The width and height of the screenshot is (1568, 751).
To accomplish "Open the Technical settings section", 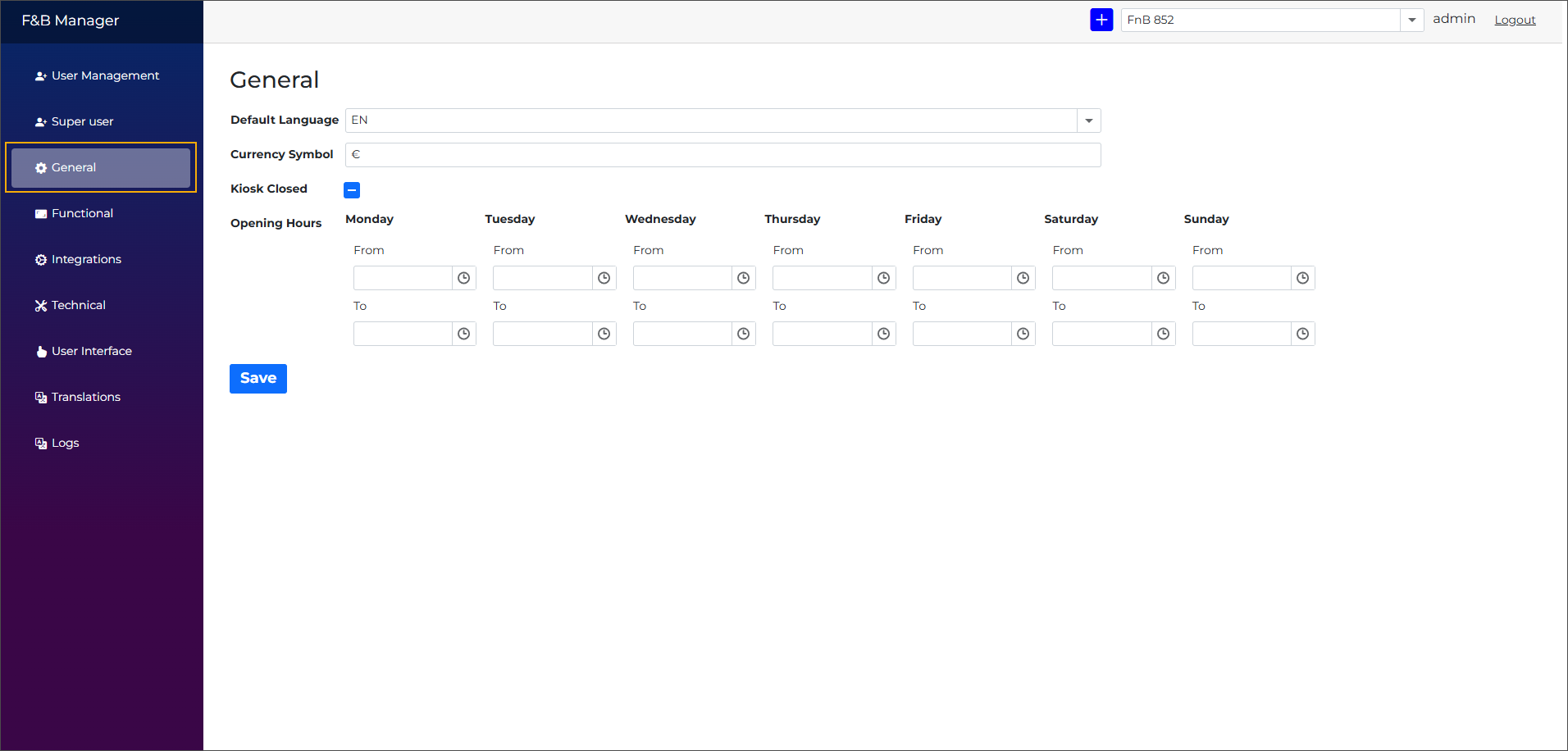I will click(78, 305).
